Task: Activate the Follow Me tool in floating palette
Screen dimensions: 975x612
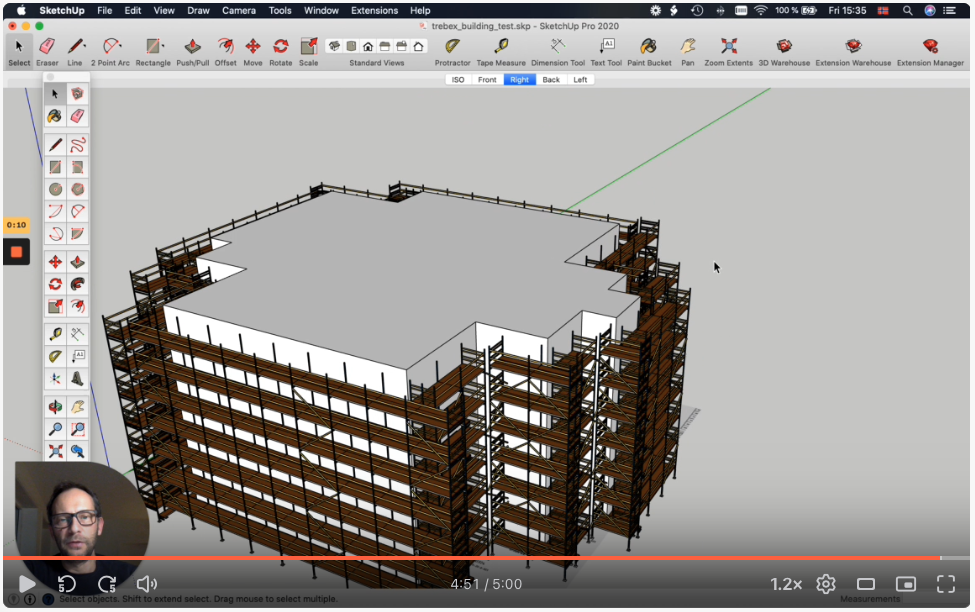Action: tap(77, 284)
